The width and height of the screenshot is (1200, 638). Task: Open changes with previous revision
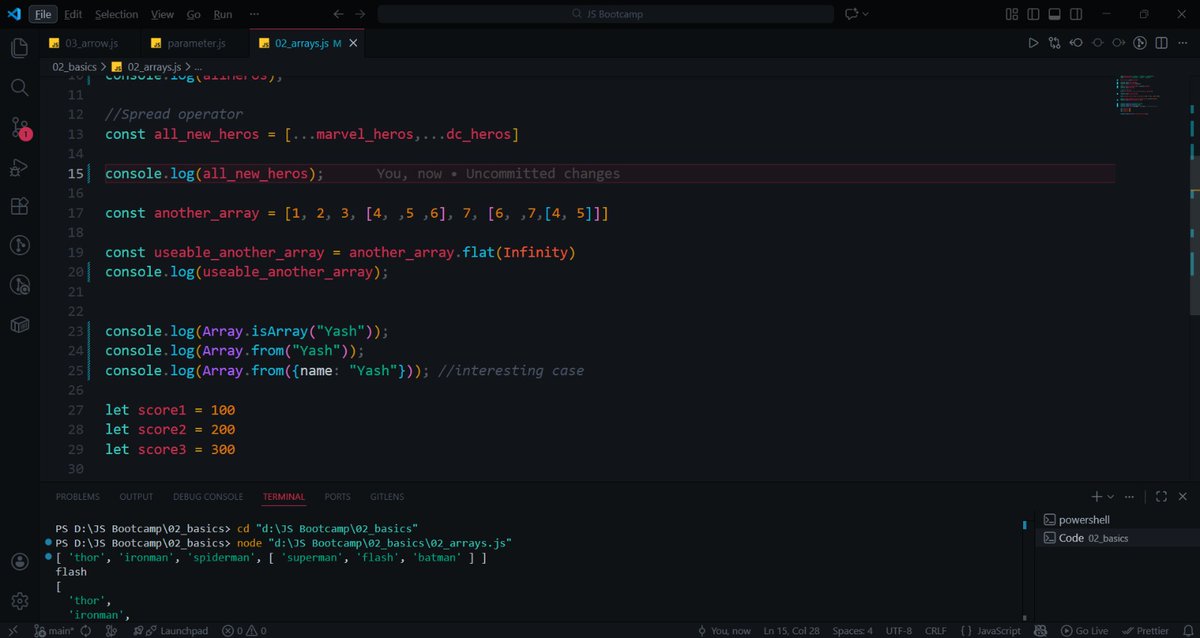[1076, 43]
